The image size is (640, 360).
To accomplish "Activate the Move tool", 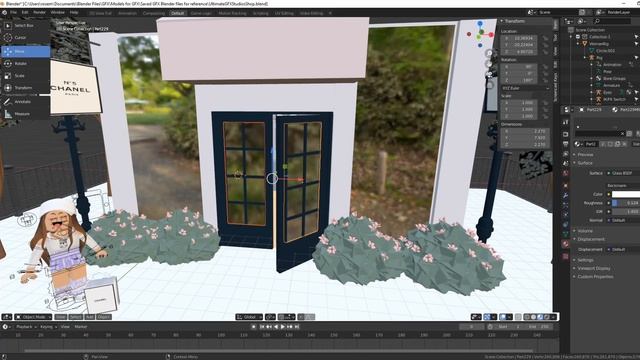I will pyautogui.click(x=25, y=51).
